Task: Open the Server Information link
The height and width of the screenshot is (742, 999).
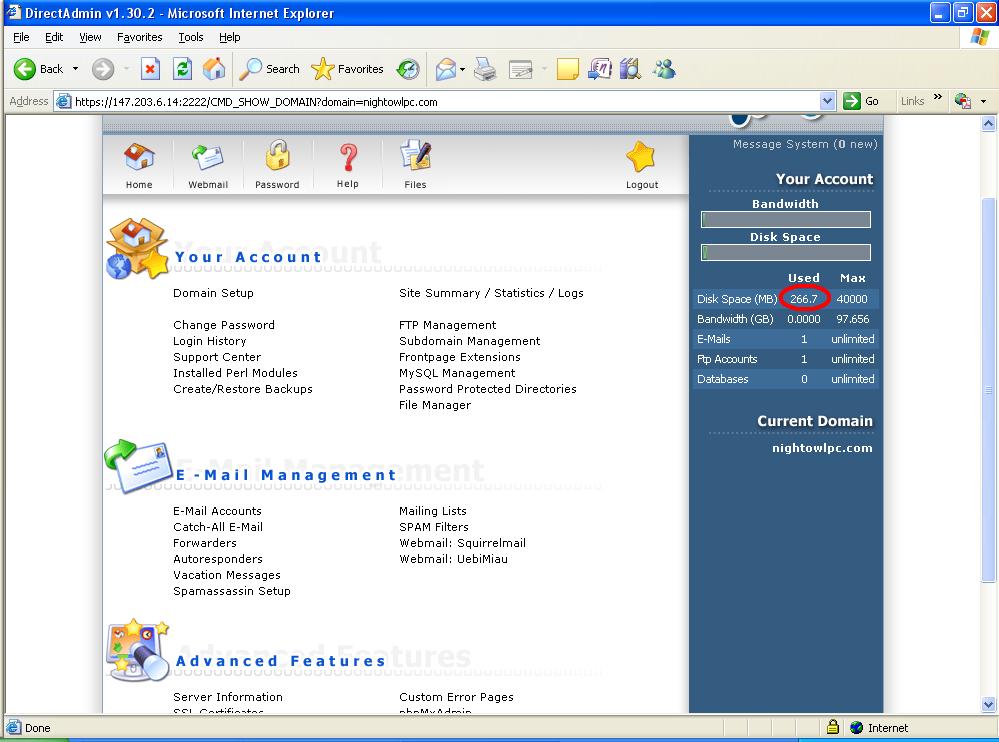Action: pos(227,697)
